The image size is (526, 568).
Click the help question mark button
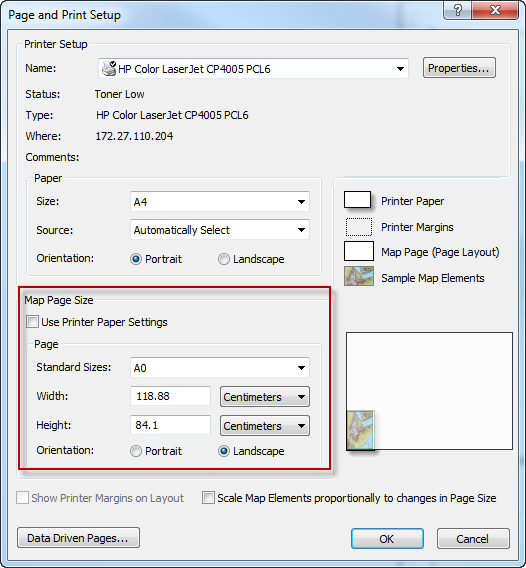pyautogui.click(x=458, y=11)
